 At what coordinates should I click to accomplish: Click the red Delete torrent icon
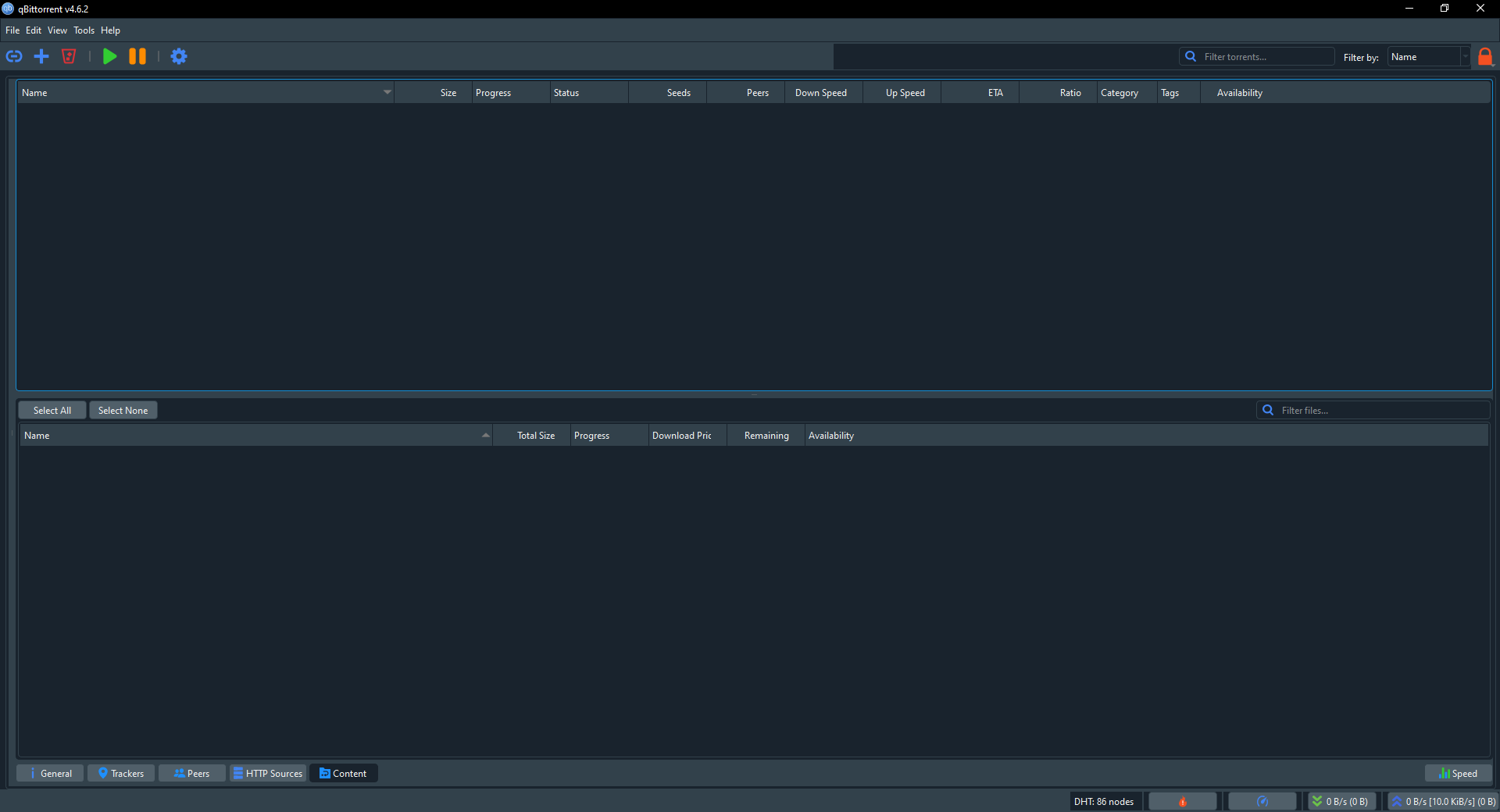[69, 56]
